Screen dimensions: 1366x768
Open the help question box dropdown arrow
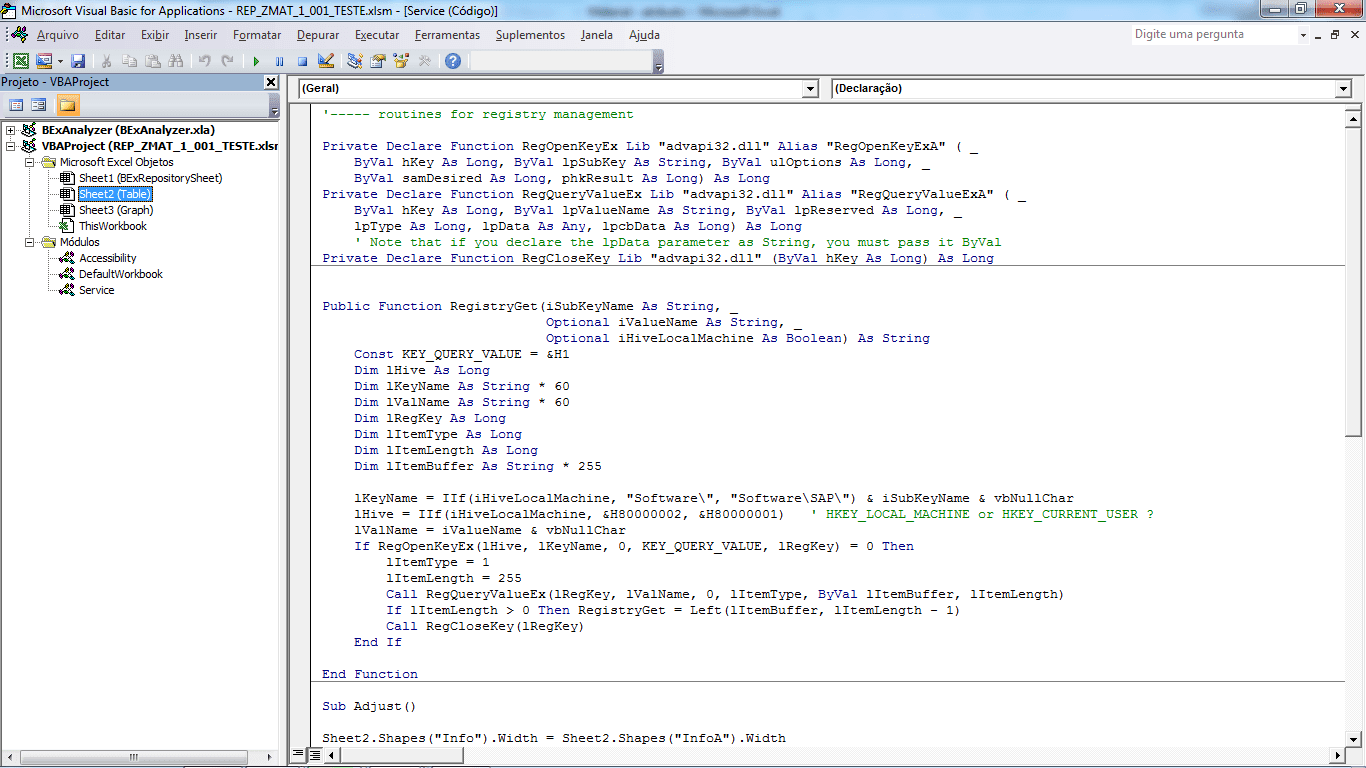(x=1303, y=35)
